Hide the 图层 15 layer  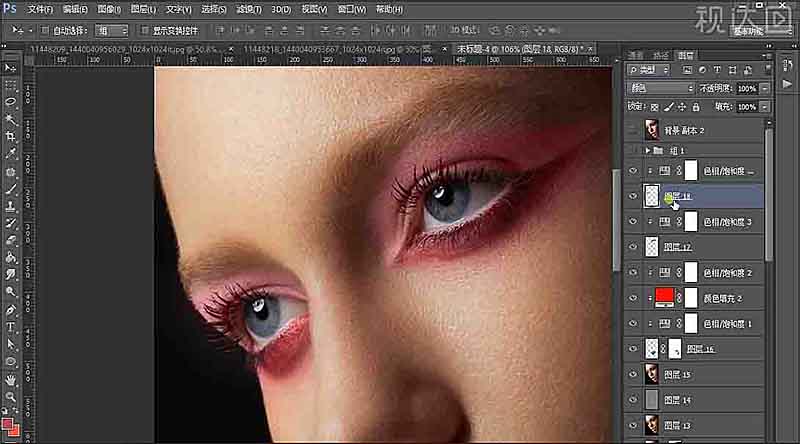pyautogui.click(x=633, y=375)
